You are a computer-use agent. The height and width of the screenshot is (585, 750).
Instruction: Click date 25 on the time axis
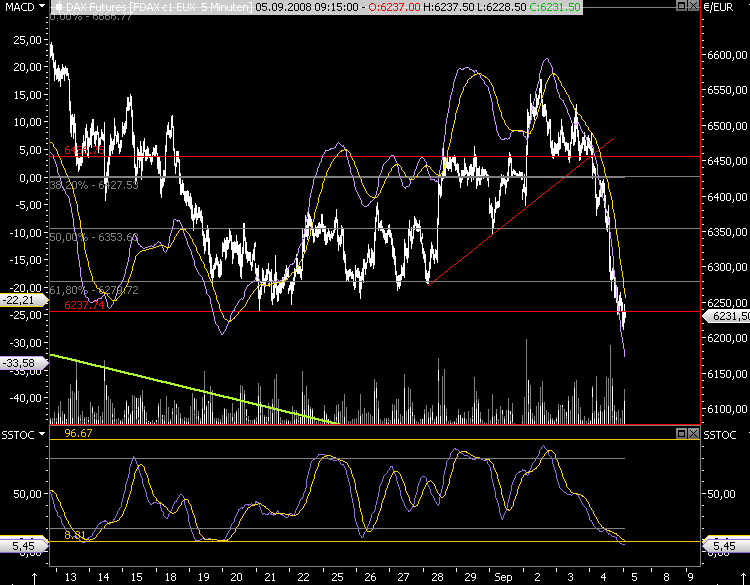pyautogui.click(x=337, y=577)
